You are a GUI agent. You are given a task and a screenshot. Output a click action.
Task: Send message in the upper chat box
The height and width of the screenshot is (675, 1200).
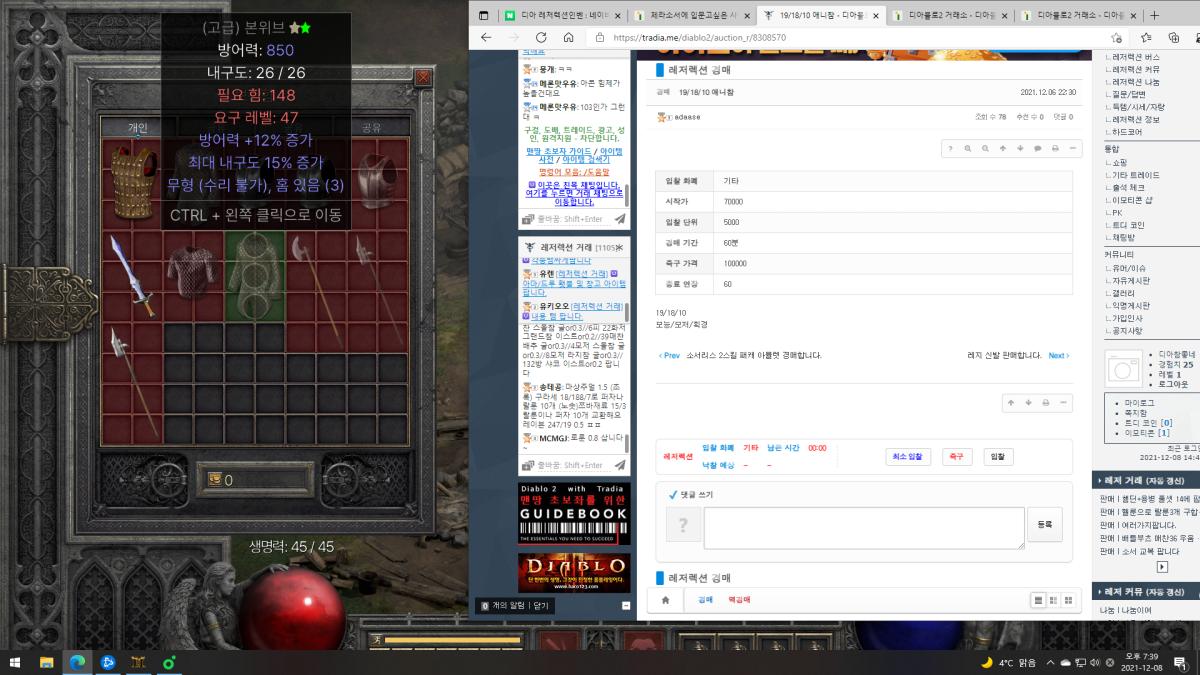coord(620,218)
